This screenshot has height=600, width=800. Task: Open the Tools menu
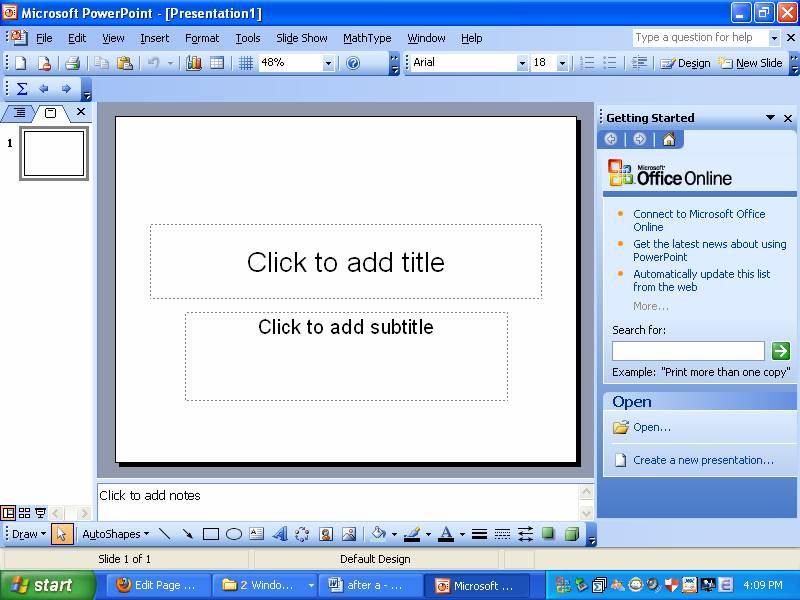(x=248, y=38)
